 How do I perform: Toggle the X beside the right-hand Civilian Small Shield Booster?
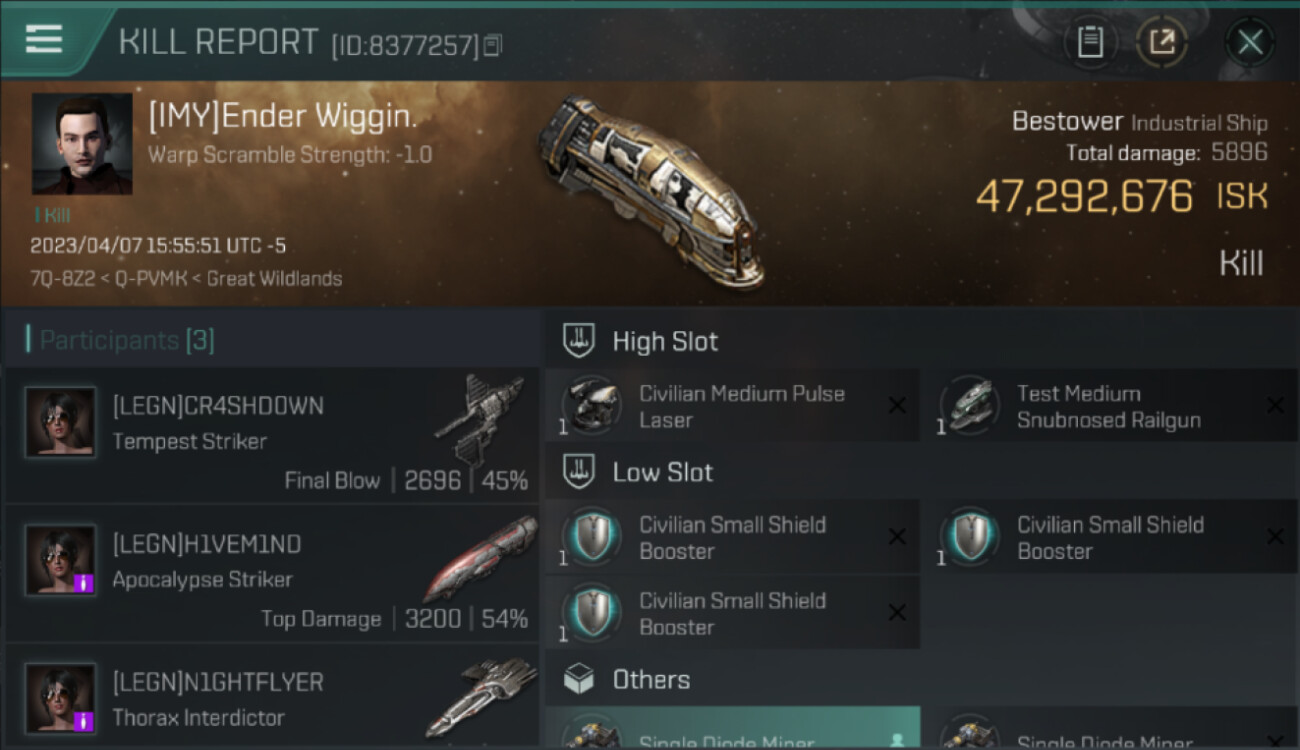tap(1275, 537)
